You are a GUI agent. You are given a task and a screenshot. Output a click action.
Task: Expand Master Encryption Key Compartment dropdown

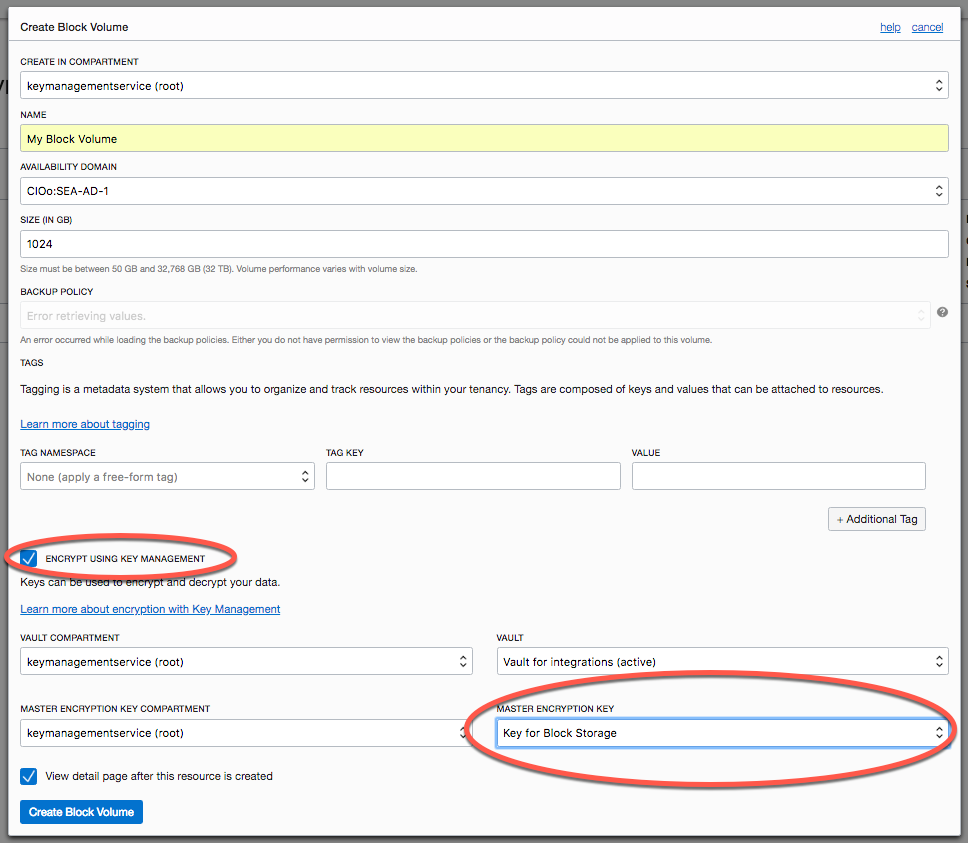[x=246, y=733]
